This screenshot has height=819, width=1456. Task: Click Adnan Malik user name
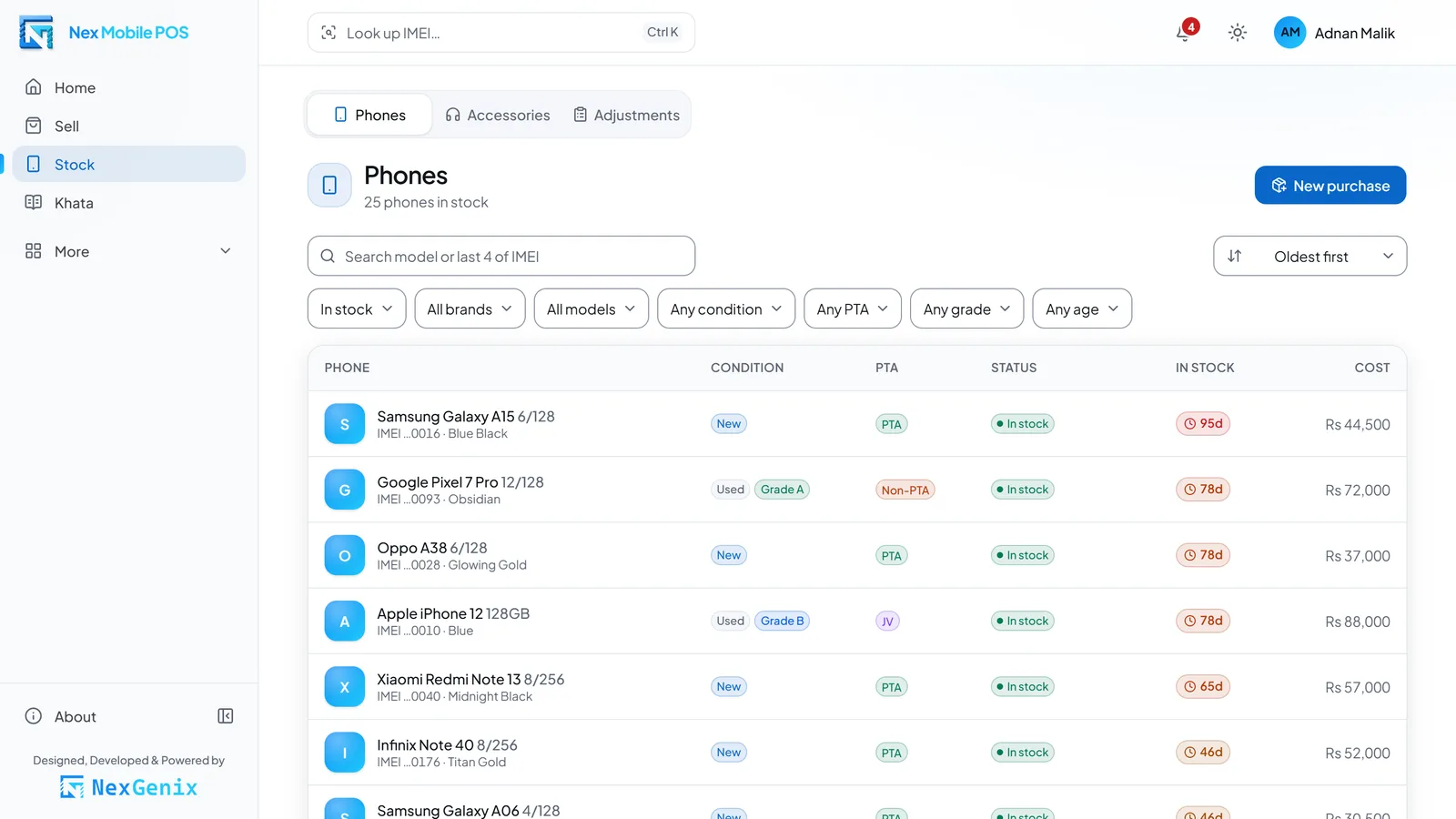click(x=1354, y=33)
